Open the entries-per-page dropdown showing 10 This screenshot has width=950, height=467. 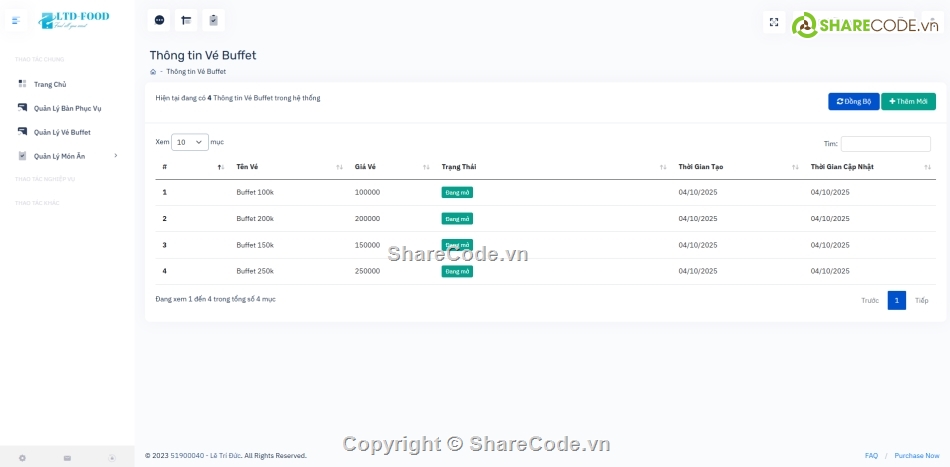click(189, 142)
